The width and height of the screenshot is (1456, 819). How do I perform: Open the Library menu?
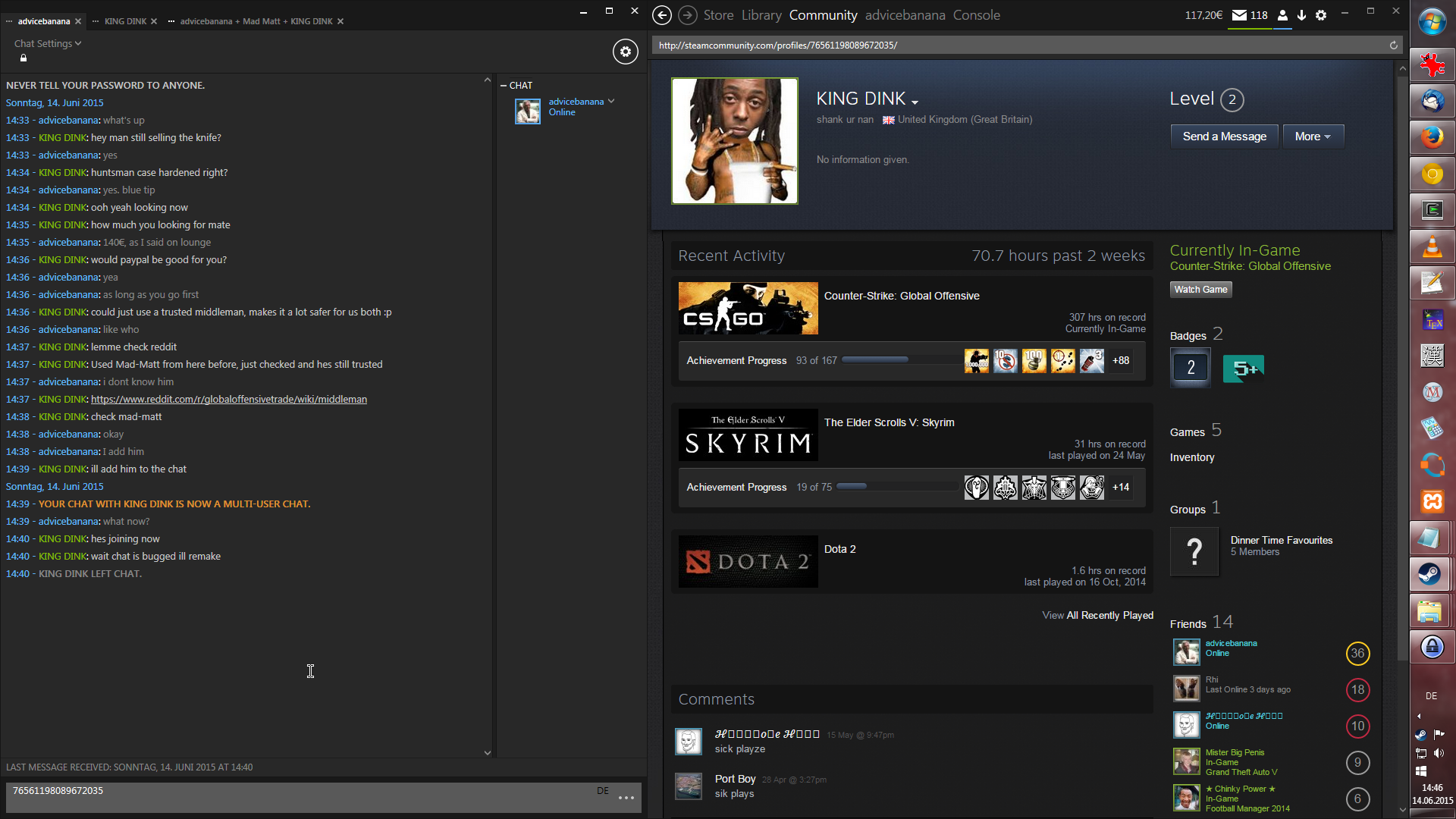[761, 15]
